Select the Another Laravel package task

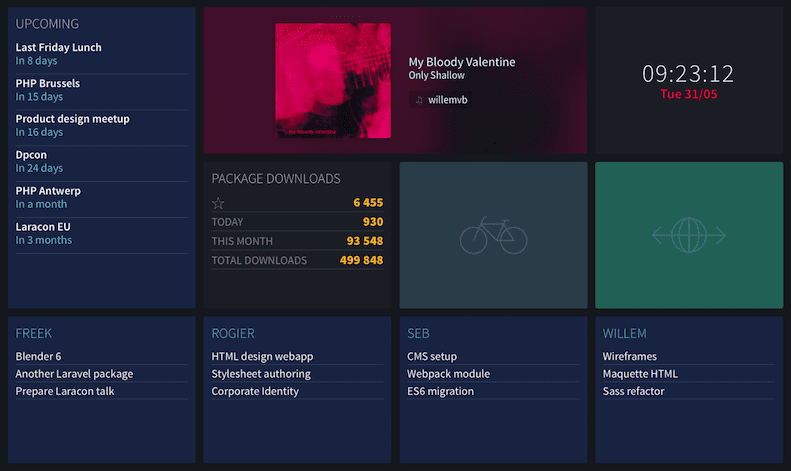[x=74, y=374]
